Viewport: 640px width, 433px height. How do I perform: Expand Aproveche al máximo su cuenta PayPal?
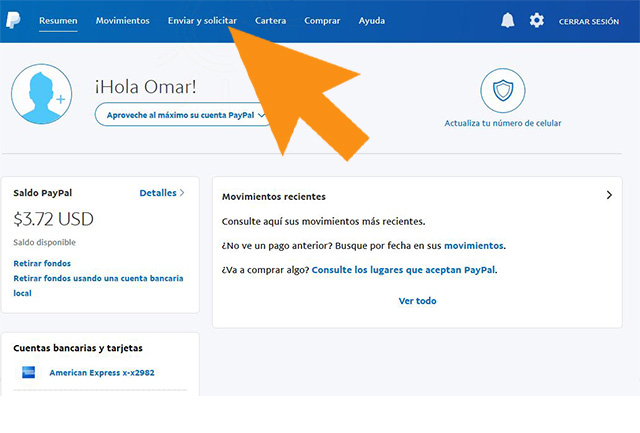pos(184,115)
